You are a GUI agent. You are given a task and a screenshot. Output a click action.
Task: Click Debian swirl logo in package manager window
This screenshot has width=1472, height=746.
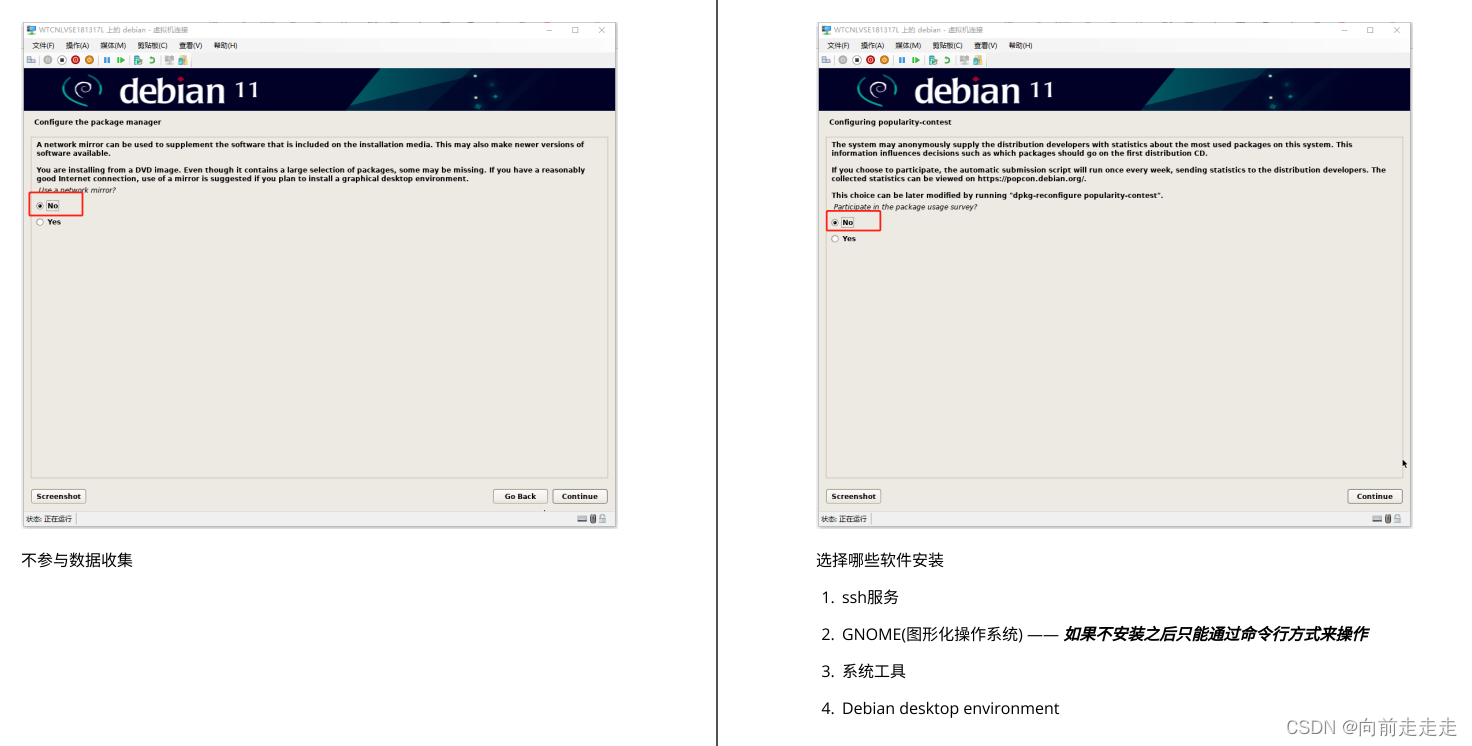tap(82, 90)
